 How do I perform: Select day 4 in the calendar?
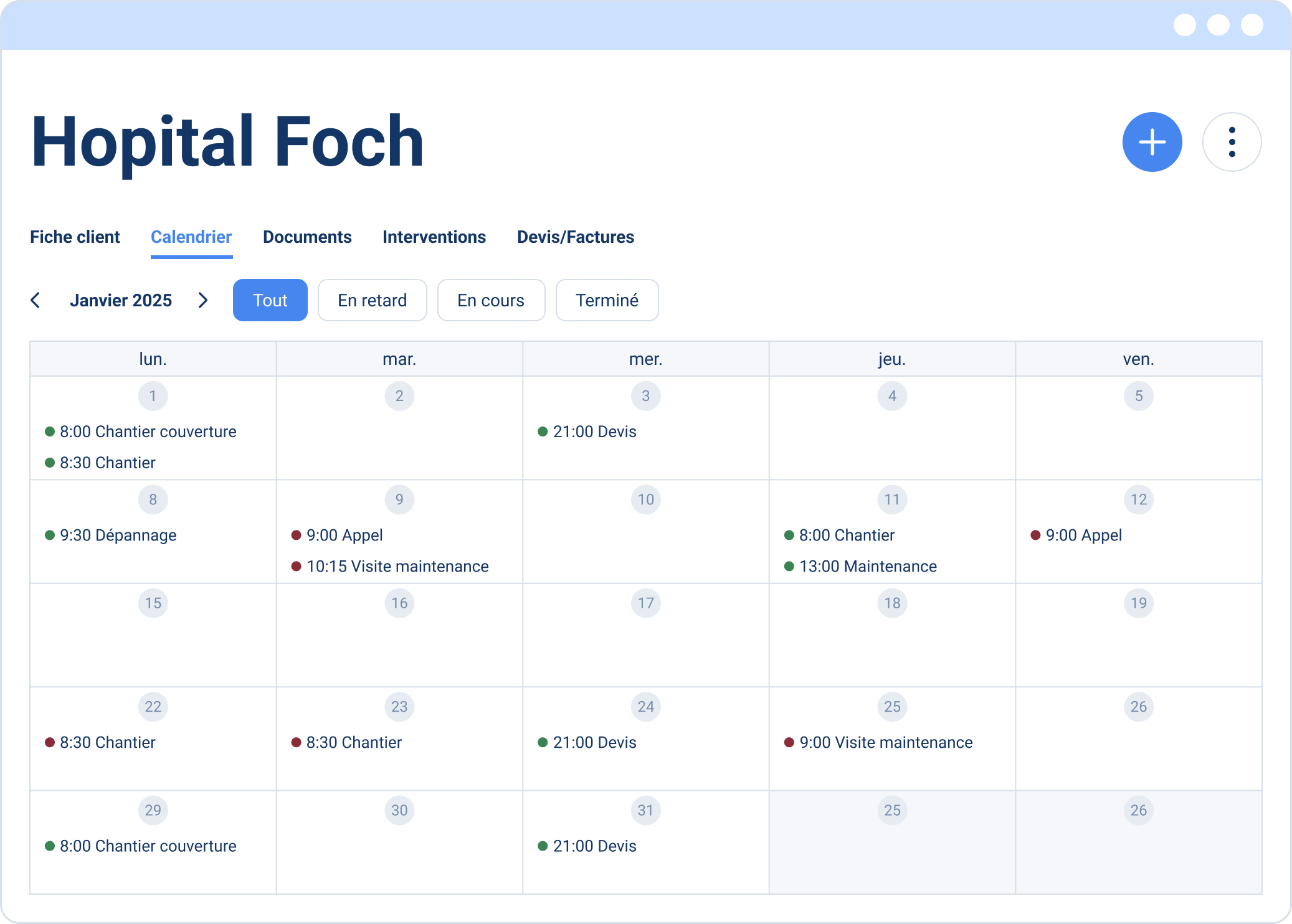coord(892,396)
